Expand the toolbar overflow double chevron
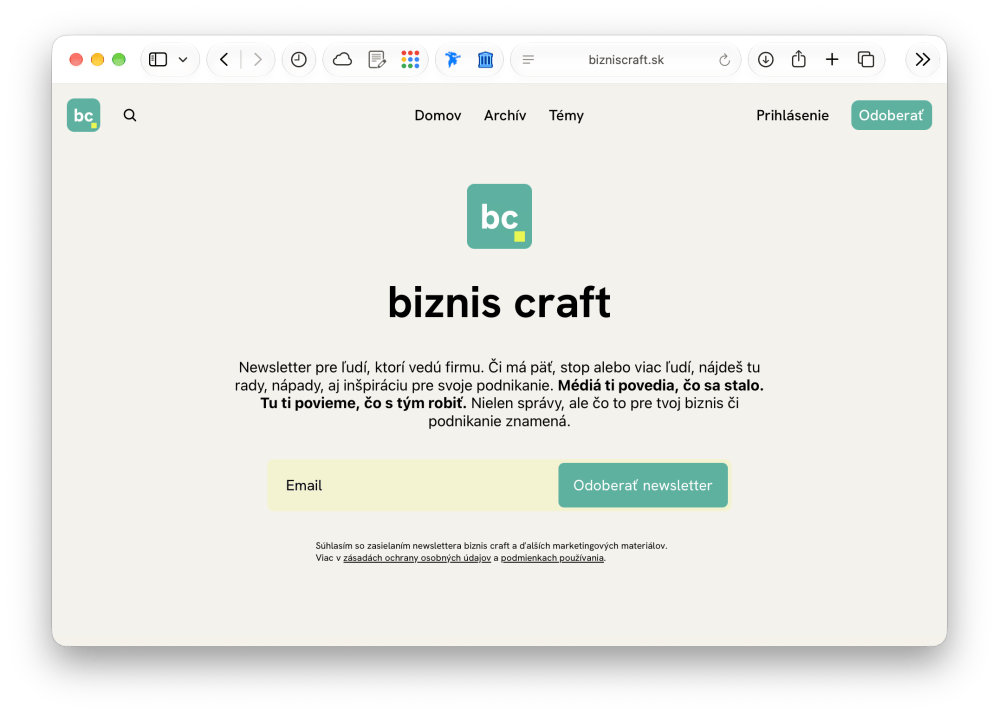The width and height of the screenshot is (999, 715). pyautogui.click(x=923, y=60)
